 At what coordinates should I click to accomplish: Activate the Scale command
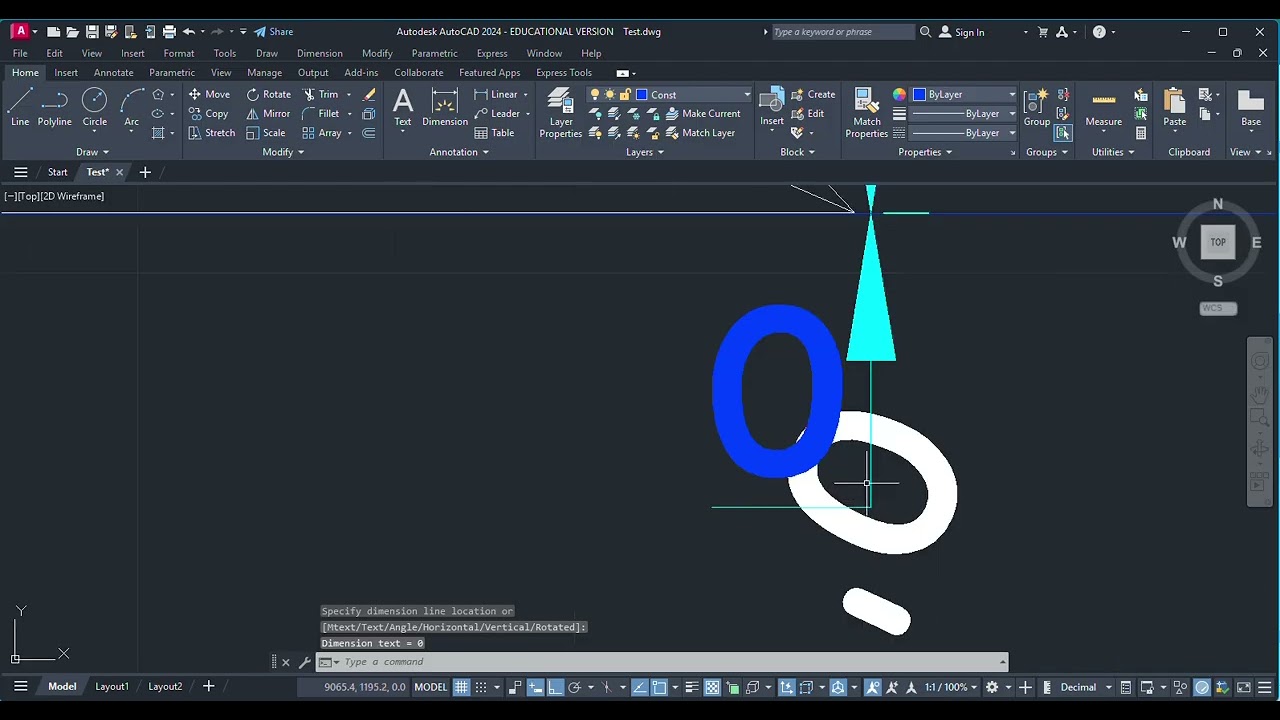point(266,133)
